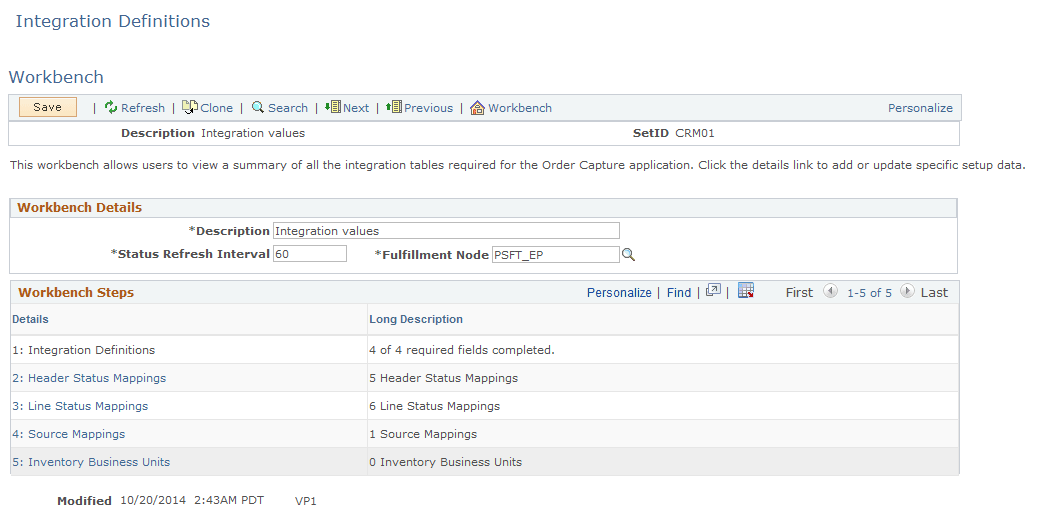The width and height of the screenshot is (1043, 524).
Task: Click the Integration Definitions page title
Action: [112, 21]
